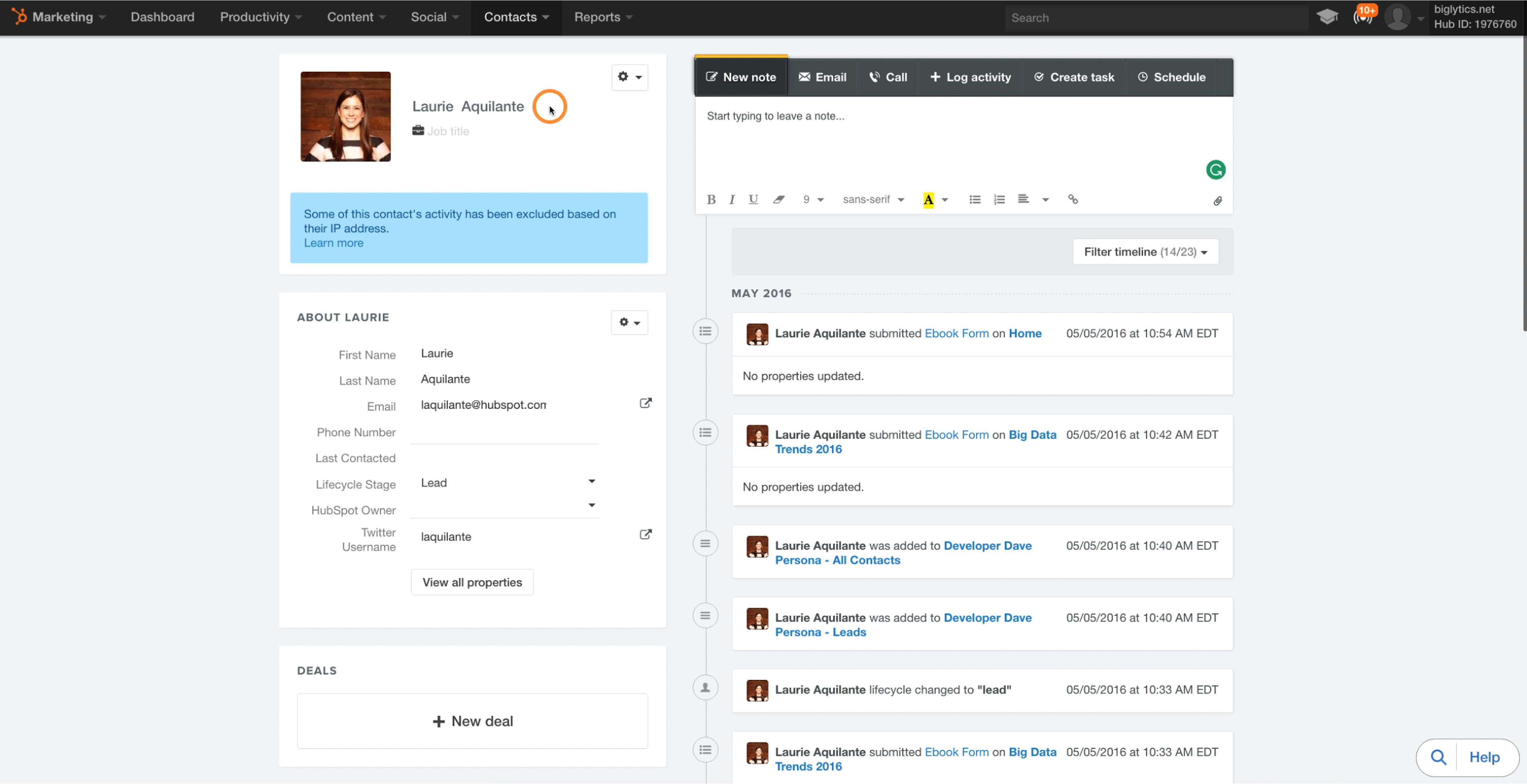The height and width of the screenshot is (784, 1527).
Task: Open the Contacts menu in navigation
Action: pyautogui.click(x=516, y=17)
